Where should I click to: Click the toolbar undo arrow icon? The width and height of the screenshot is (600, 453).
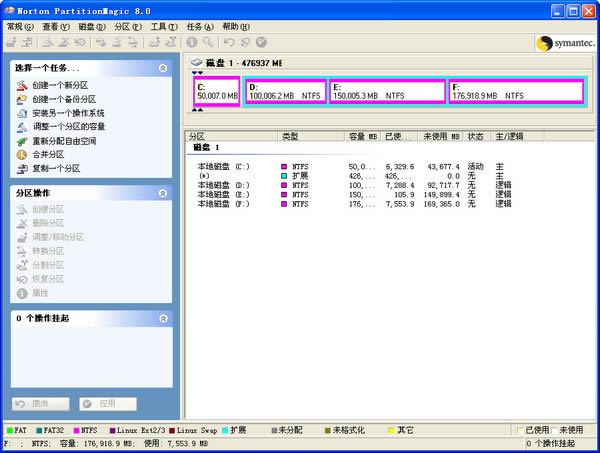[229, 42]
